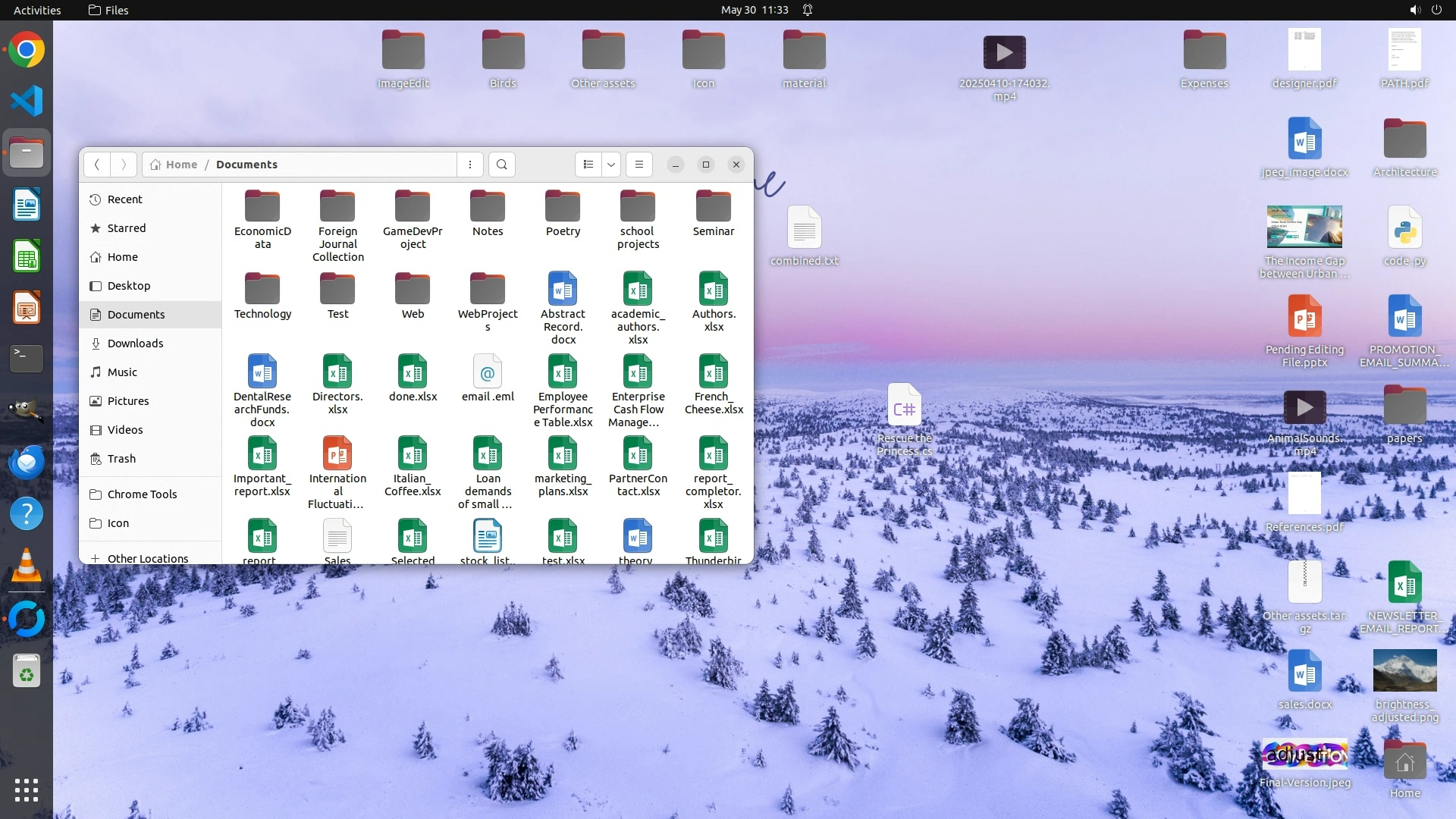Toggle list view in Files toolbar

(588, 165)
